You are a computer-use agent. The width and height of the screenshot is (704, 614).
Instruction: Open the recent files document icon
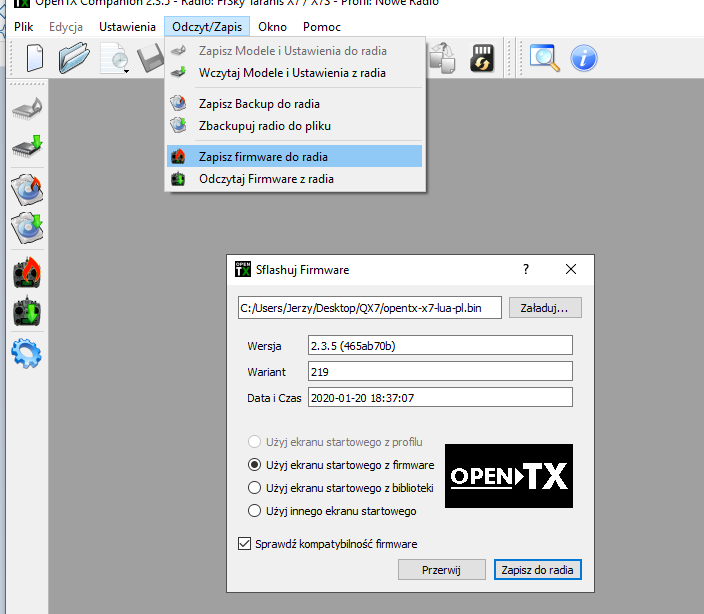coord(113,57)
